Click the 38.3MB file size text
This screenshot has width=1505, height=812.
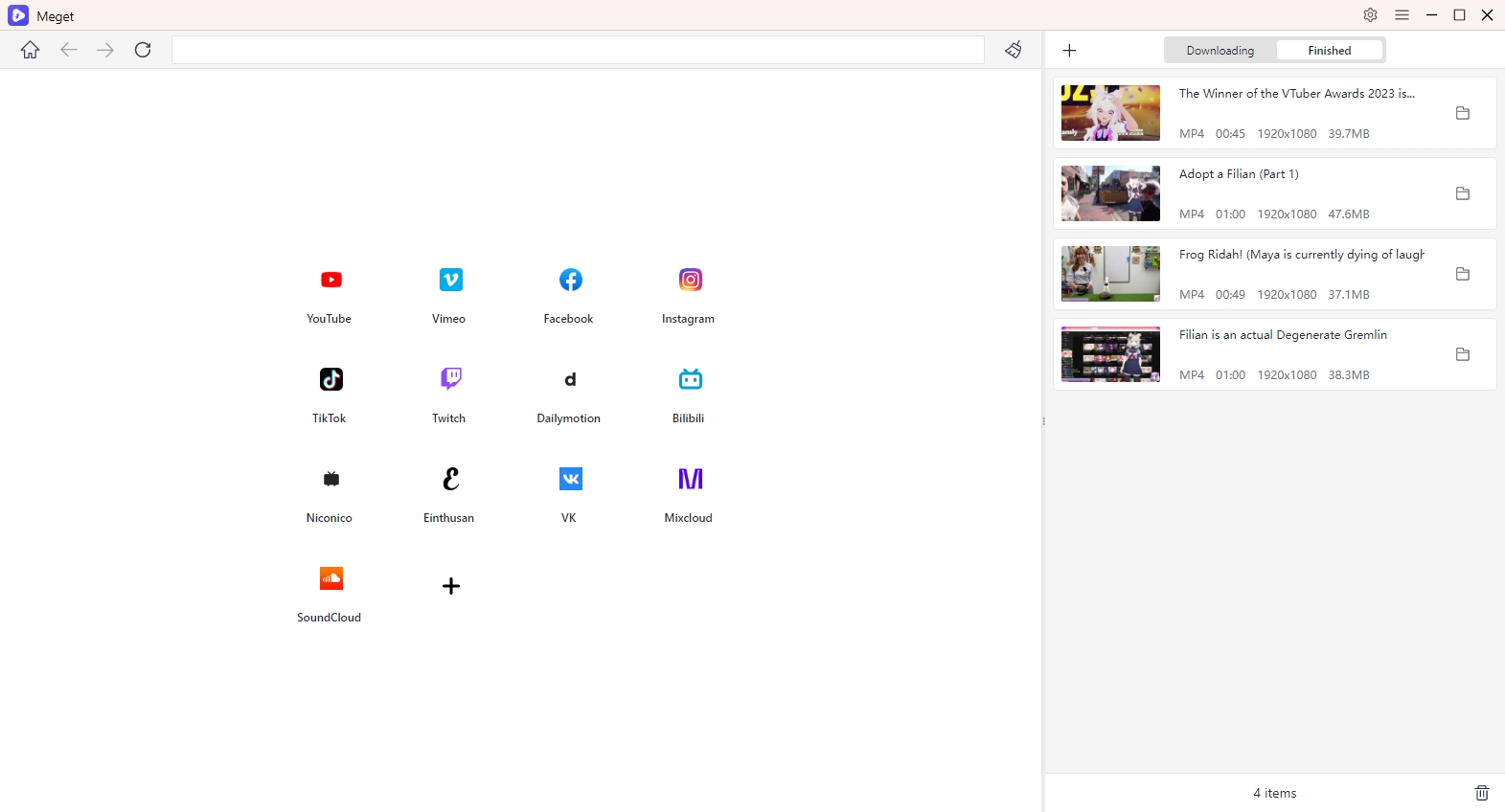click(1349, 375)
